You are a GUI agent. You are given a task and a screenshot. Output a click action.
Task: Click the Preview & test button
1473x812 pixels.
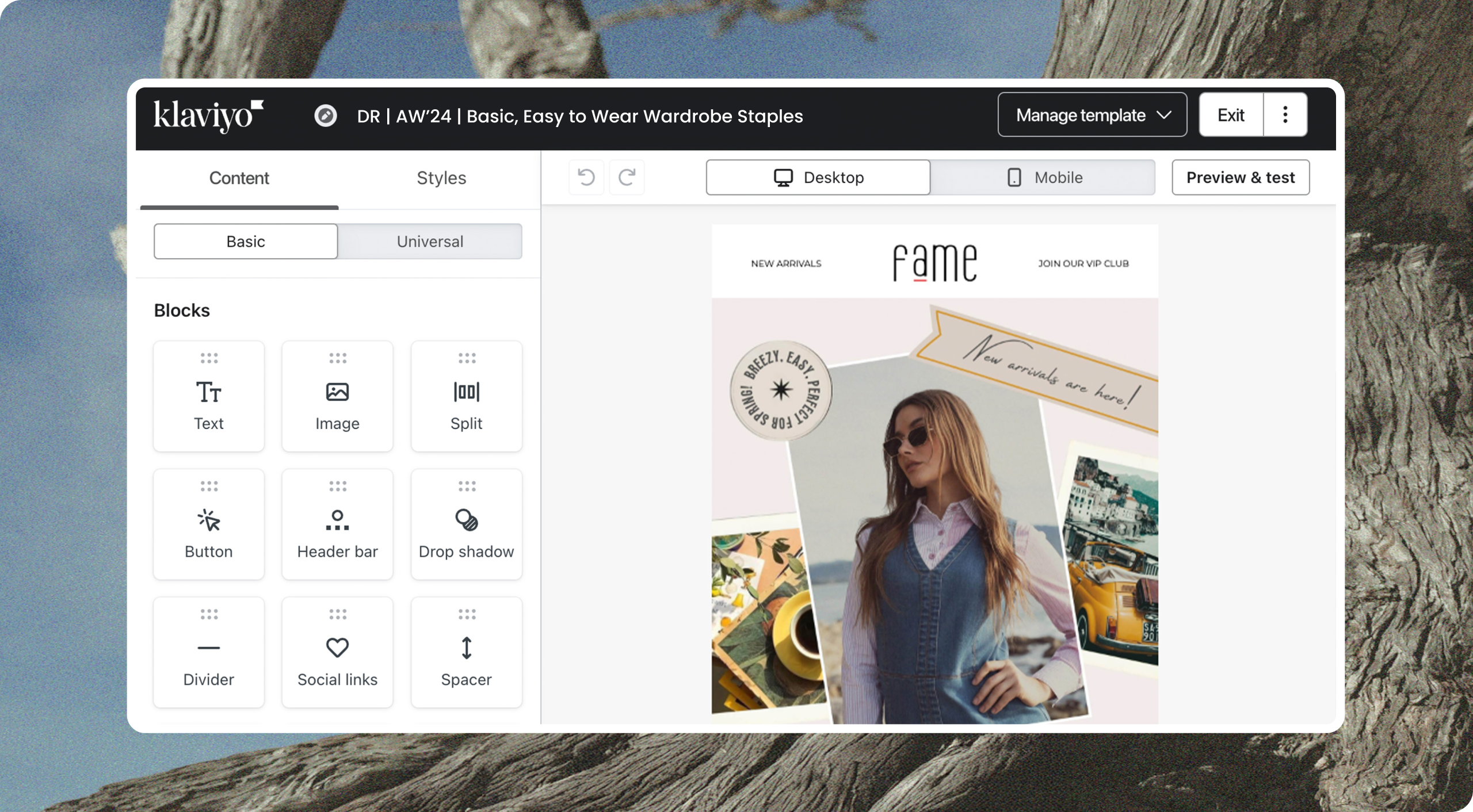pos(1240,177)
